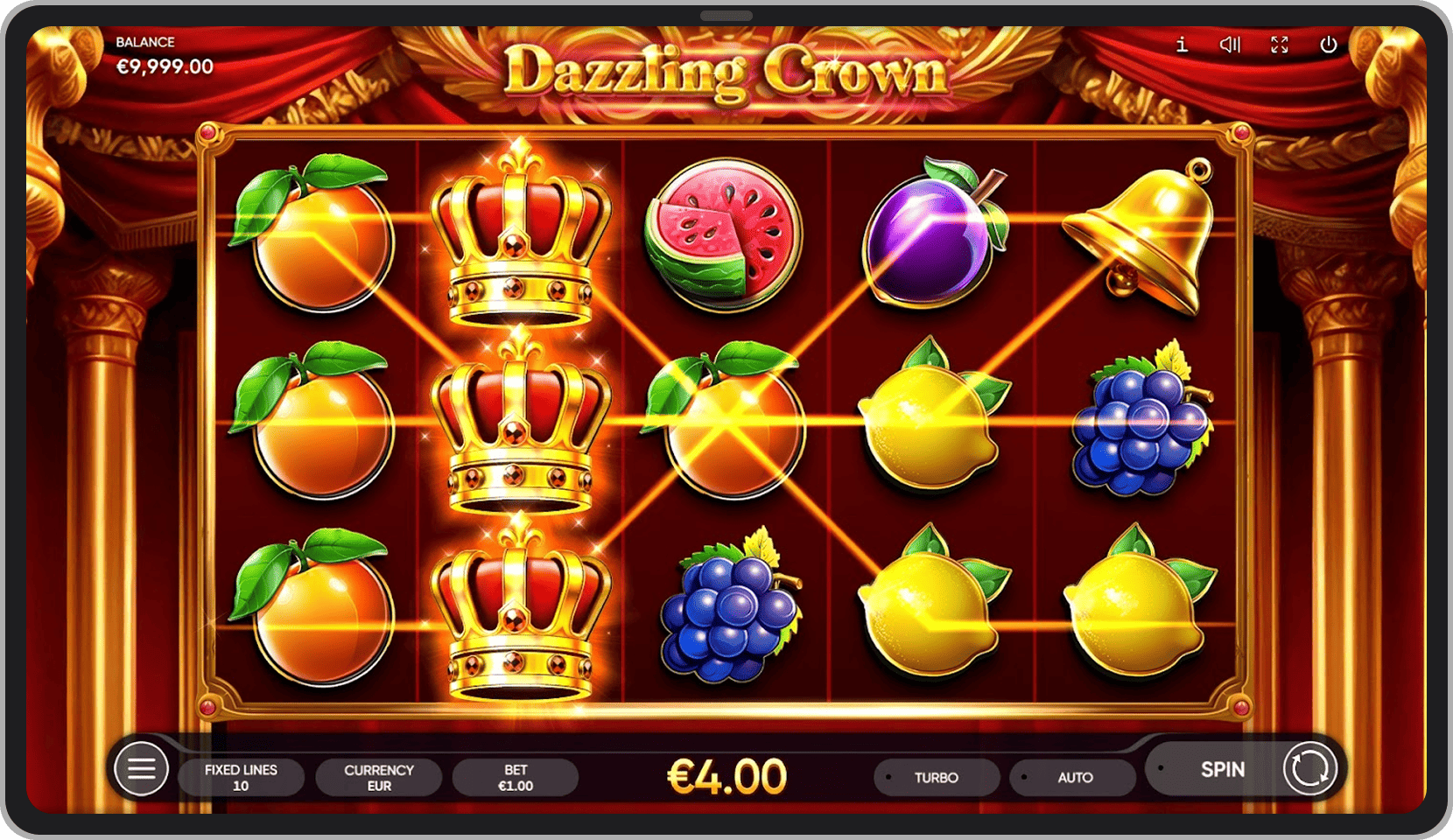Open the Auto spin options
The image size is (1453, 840).
(1074, 777)
